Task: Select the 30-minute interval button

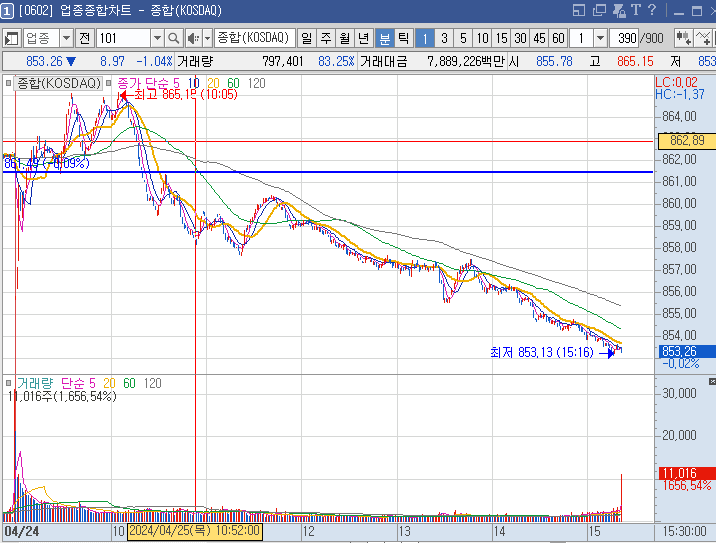Action: coord(520,38)
